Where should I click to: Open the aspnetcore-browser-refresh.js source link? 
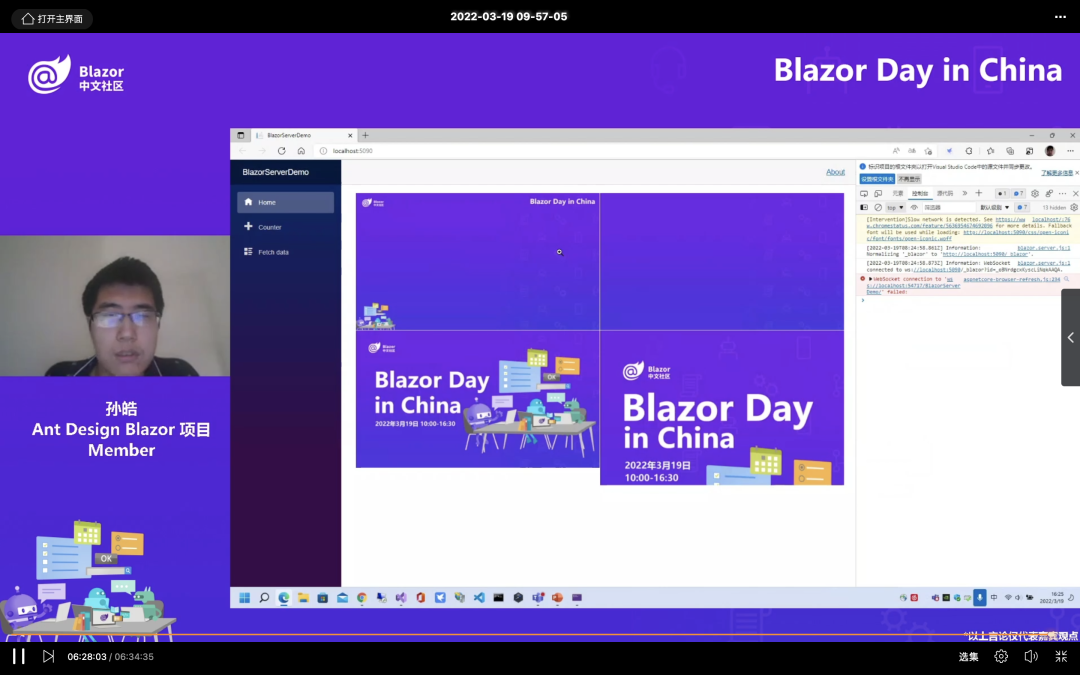[1011, 279]
